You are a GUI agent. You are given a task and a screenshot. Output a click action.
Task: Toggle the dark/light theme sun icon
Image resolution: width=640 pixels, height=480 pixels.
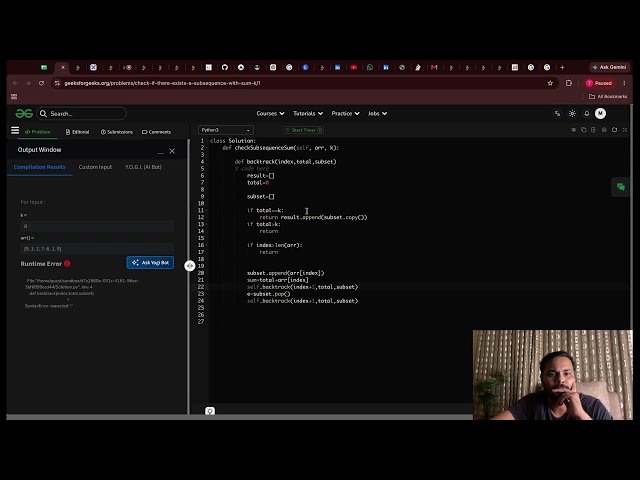(572, 113)
